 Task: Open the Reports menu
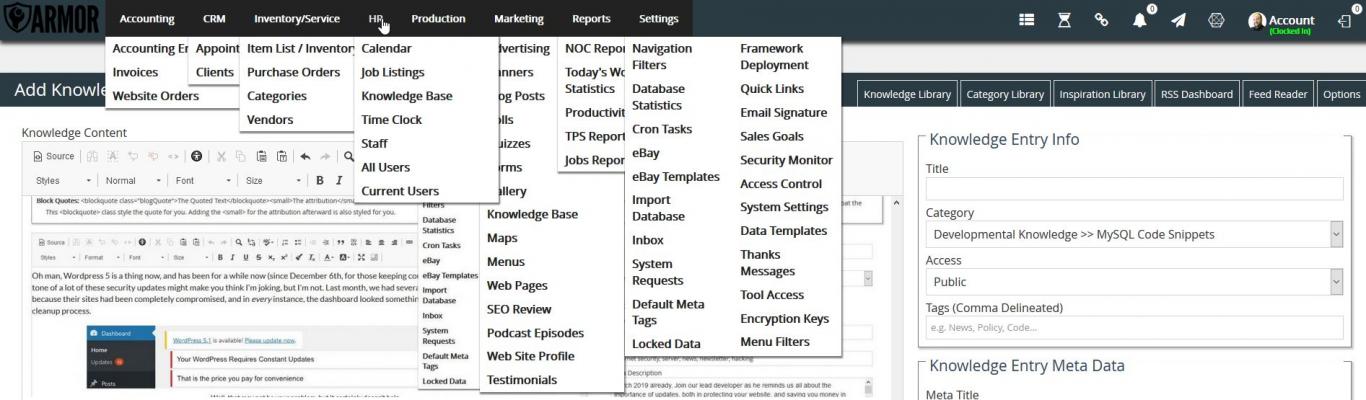pos(591,19)
